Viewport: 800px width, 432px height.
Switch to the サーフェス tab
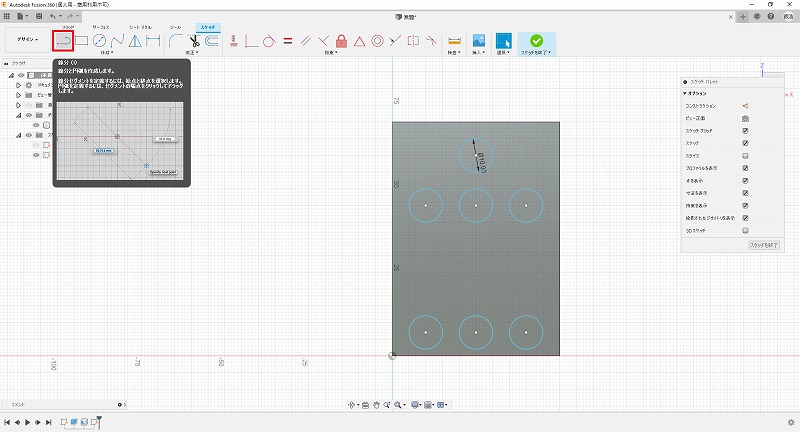pyautogui.click(x=101, y=27)
